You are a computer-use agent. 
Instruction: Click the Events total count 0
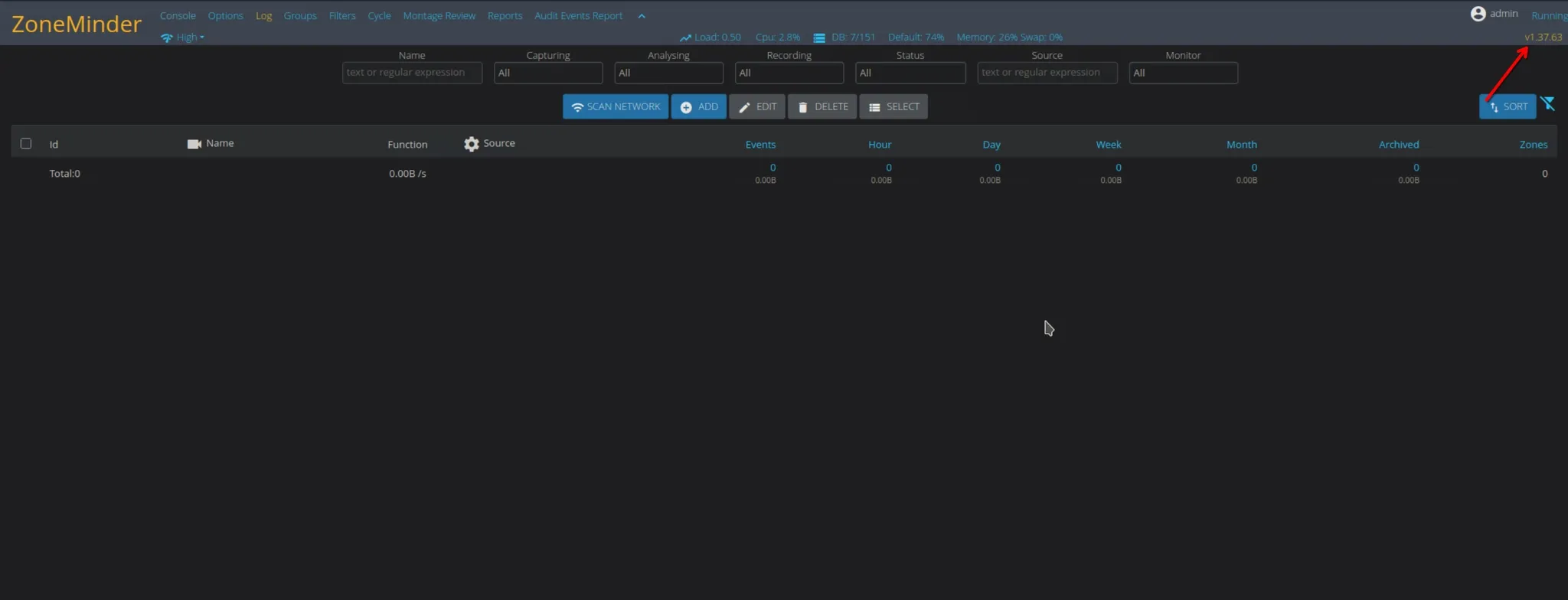(x=773, y=167)
